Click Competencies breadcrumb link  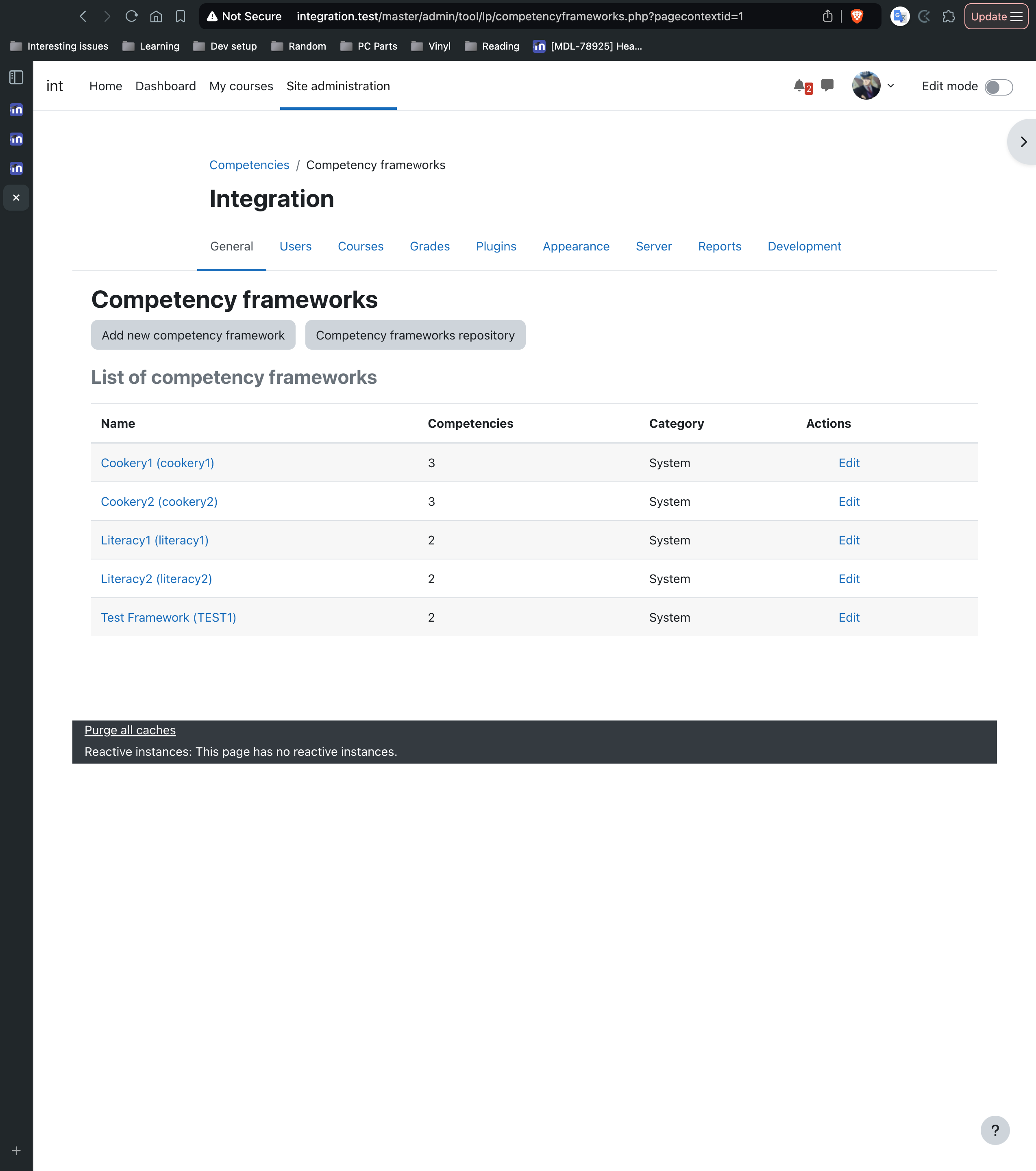(249, 165)
